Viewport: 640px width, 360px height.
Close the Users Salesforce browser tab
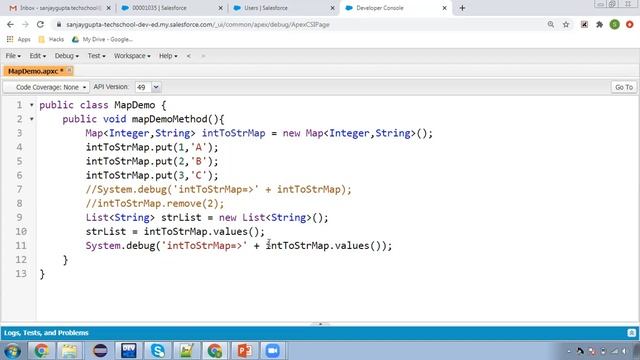pyautogui.click(x=332, y=8)
